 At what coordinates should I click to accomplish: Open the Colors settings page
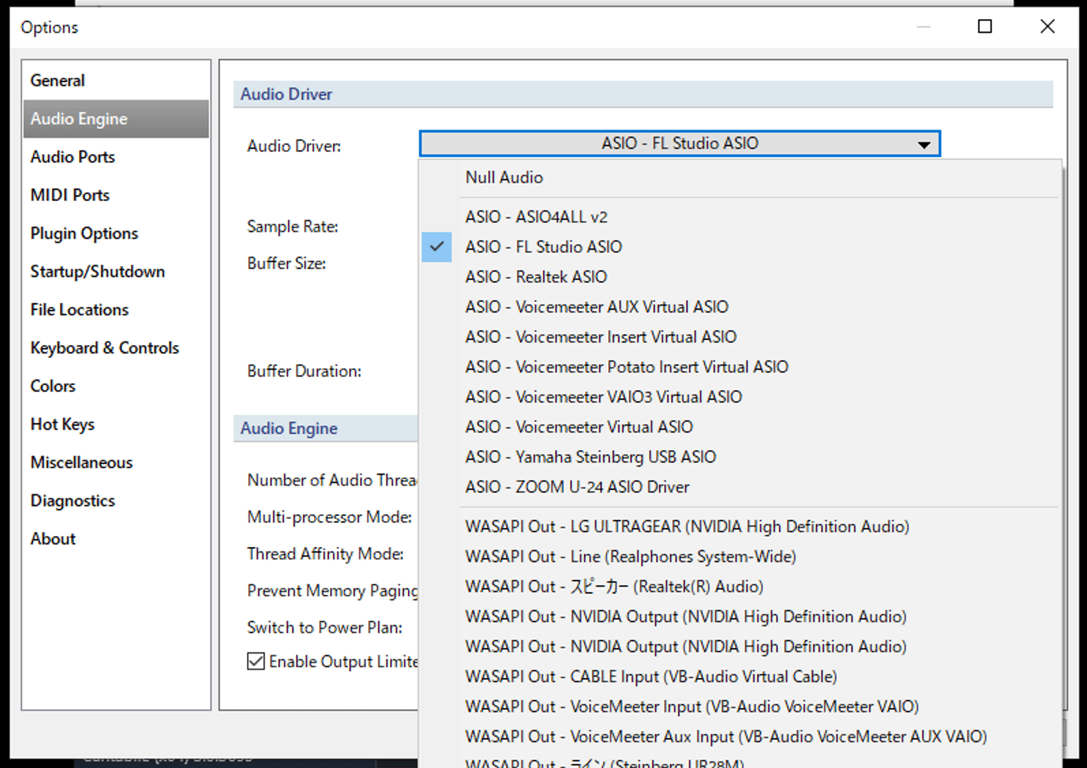tap(116, 385)
